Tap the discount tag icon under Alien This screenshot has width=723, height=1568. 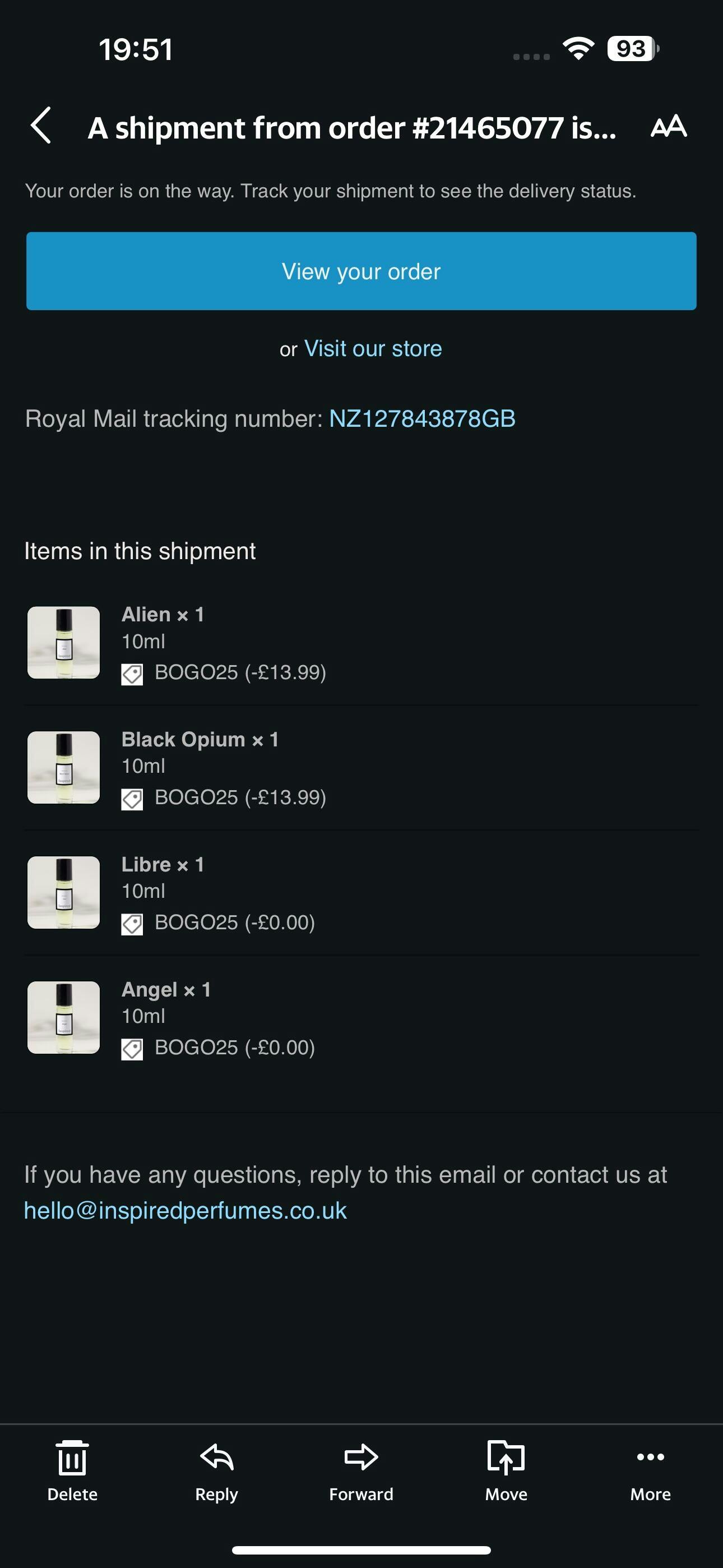pos(132,674)
